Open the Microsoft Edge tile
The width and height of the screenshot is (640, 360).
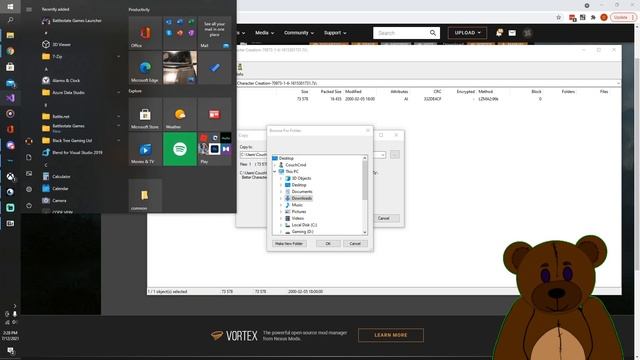pyautogui.click(x=145, y=68)
